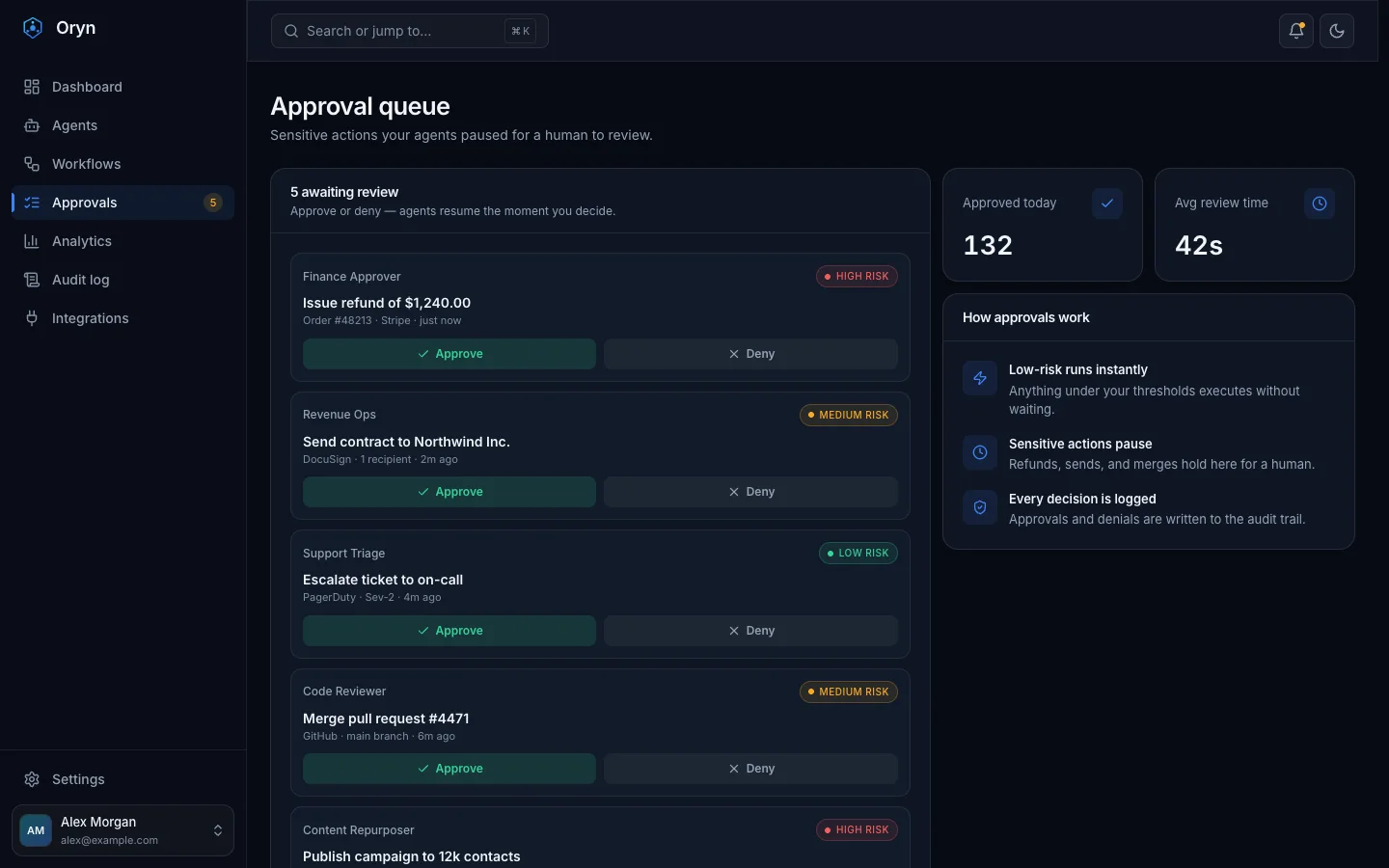Click the Approvals checklist icon
The image size is (1389, 868).
point(32,203)
